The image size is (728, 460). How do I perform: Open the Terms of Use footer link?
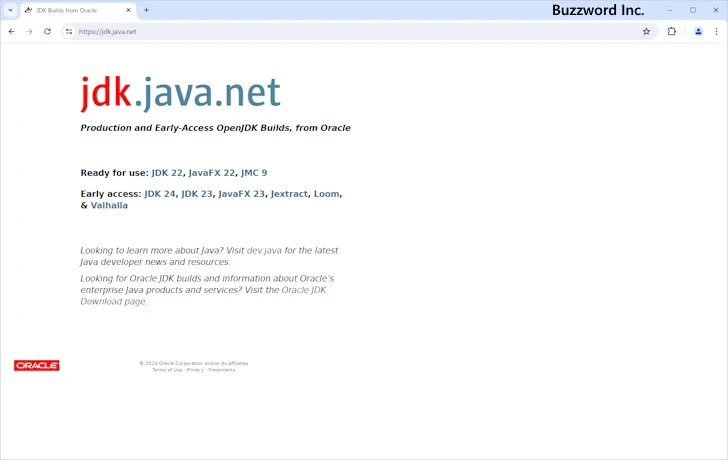[167, 370]
